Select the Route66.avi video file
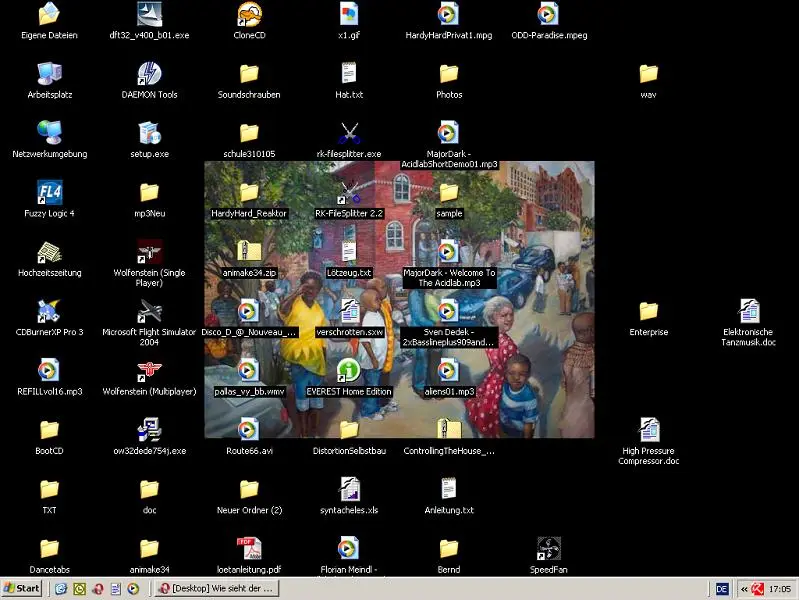This screenshot has width=799, height=600. (x=249, y=430)
